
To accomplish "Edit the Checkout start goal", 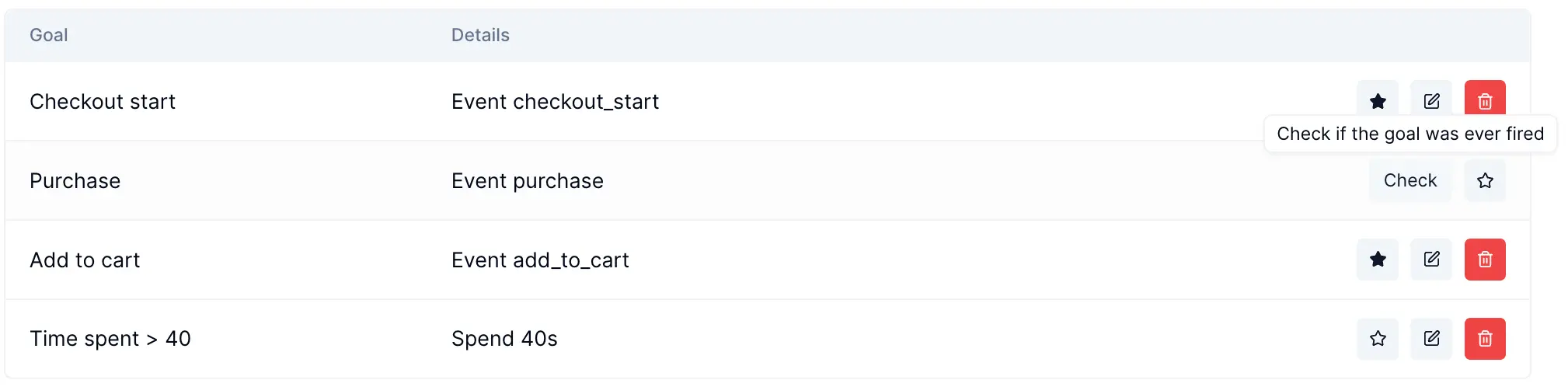I will (x=1431, y=100).
